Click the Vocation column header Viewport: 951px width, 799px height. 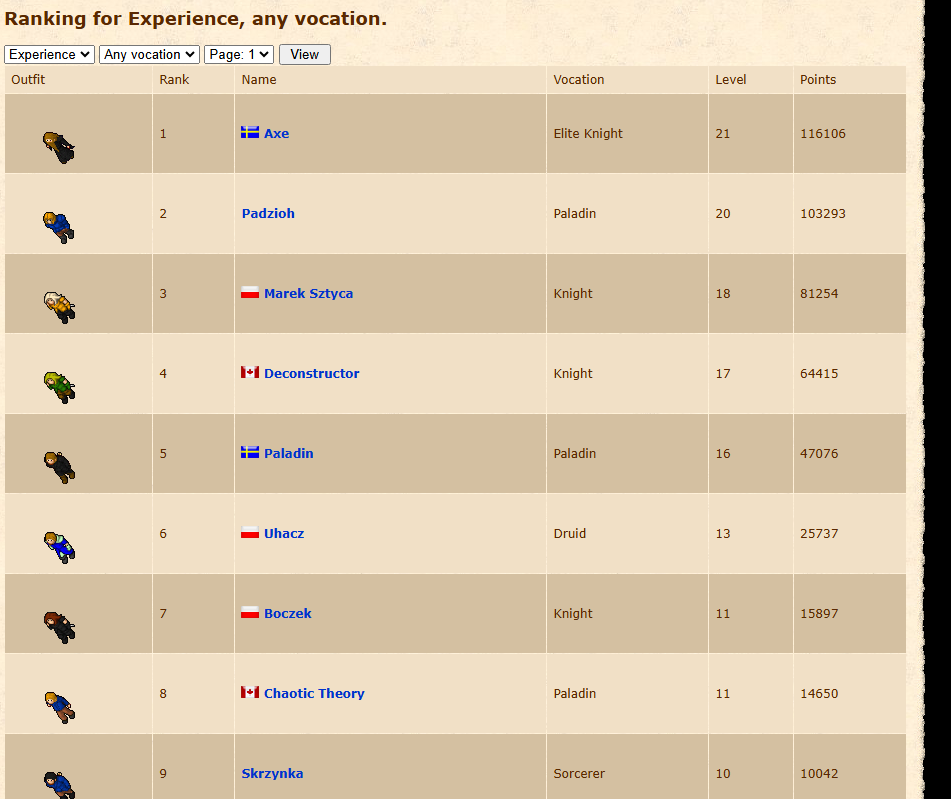[x=579, y=80]
